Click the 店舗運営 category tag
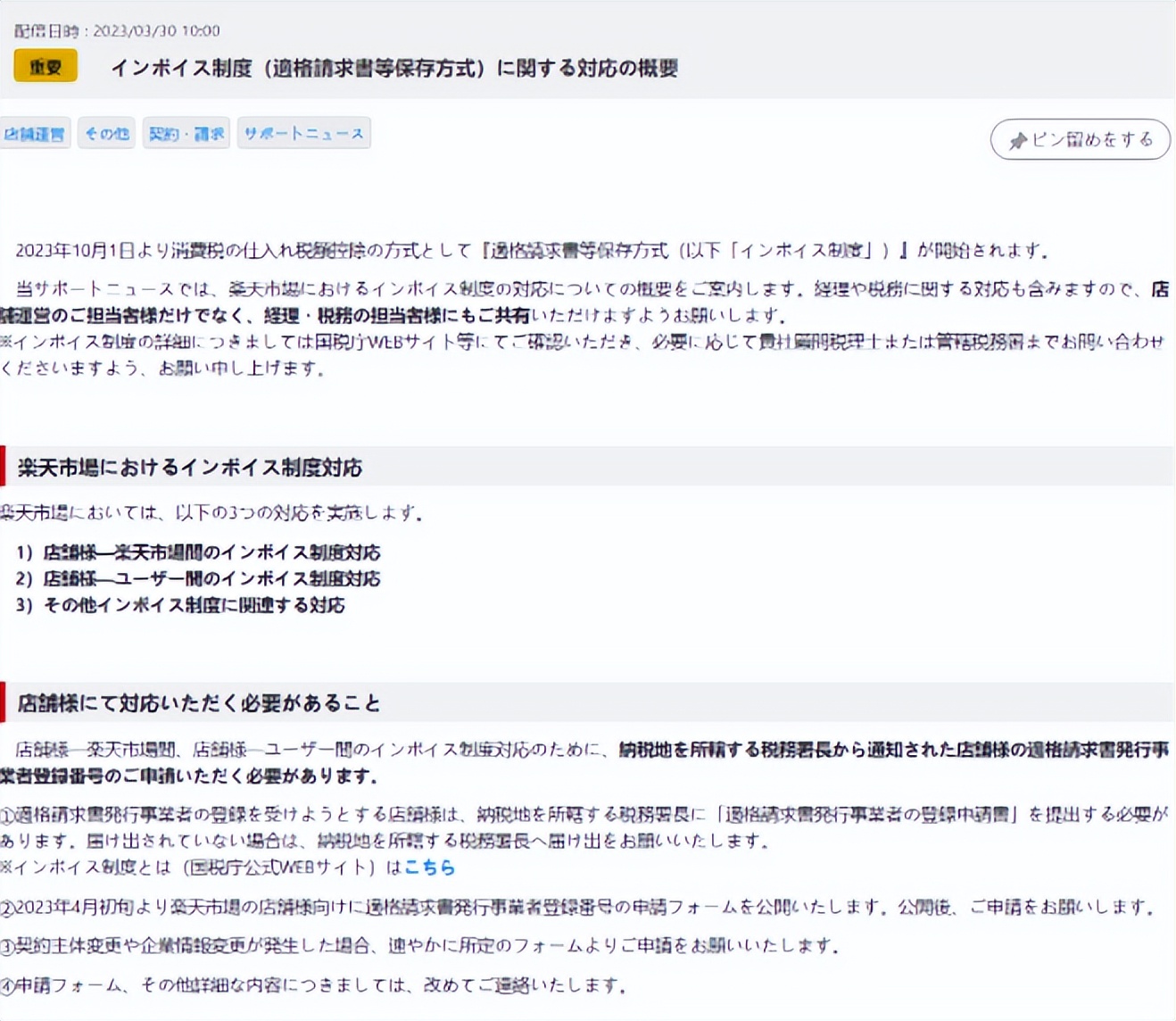The height and width of the screenshot is (1021, 1176). (x=37, y=132)
